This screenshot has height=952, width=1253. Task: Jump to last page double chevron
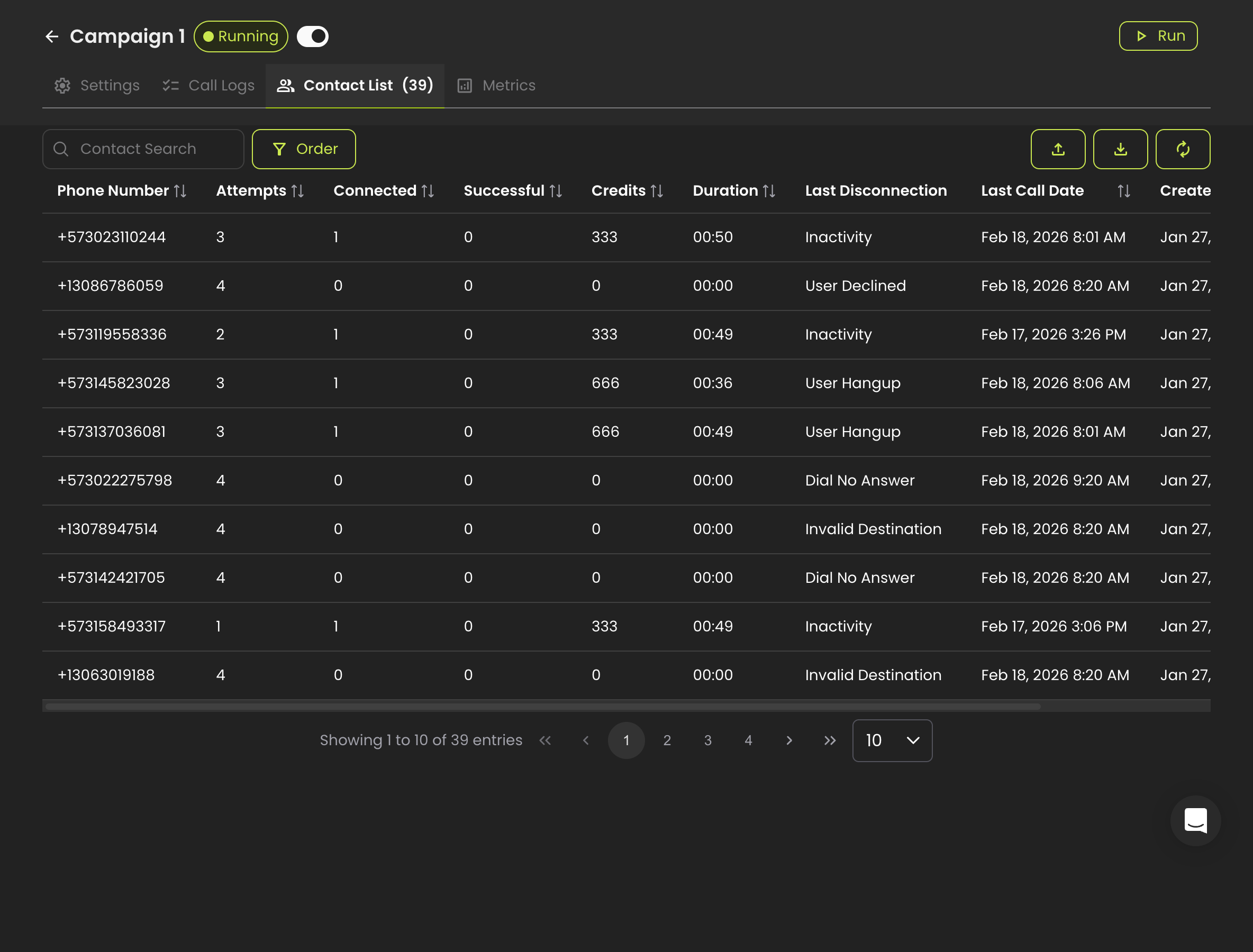pyautogui.click(x=830, y=740)
